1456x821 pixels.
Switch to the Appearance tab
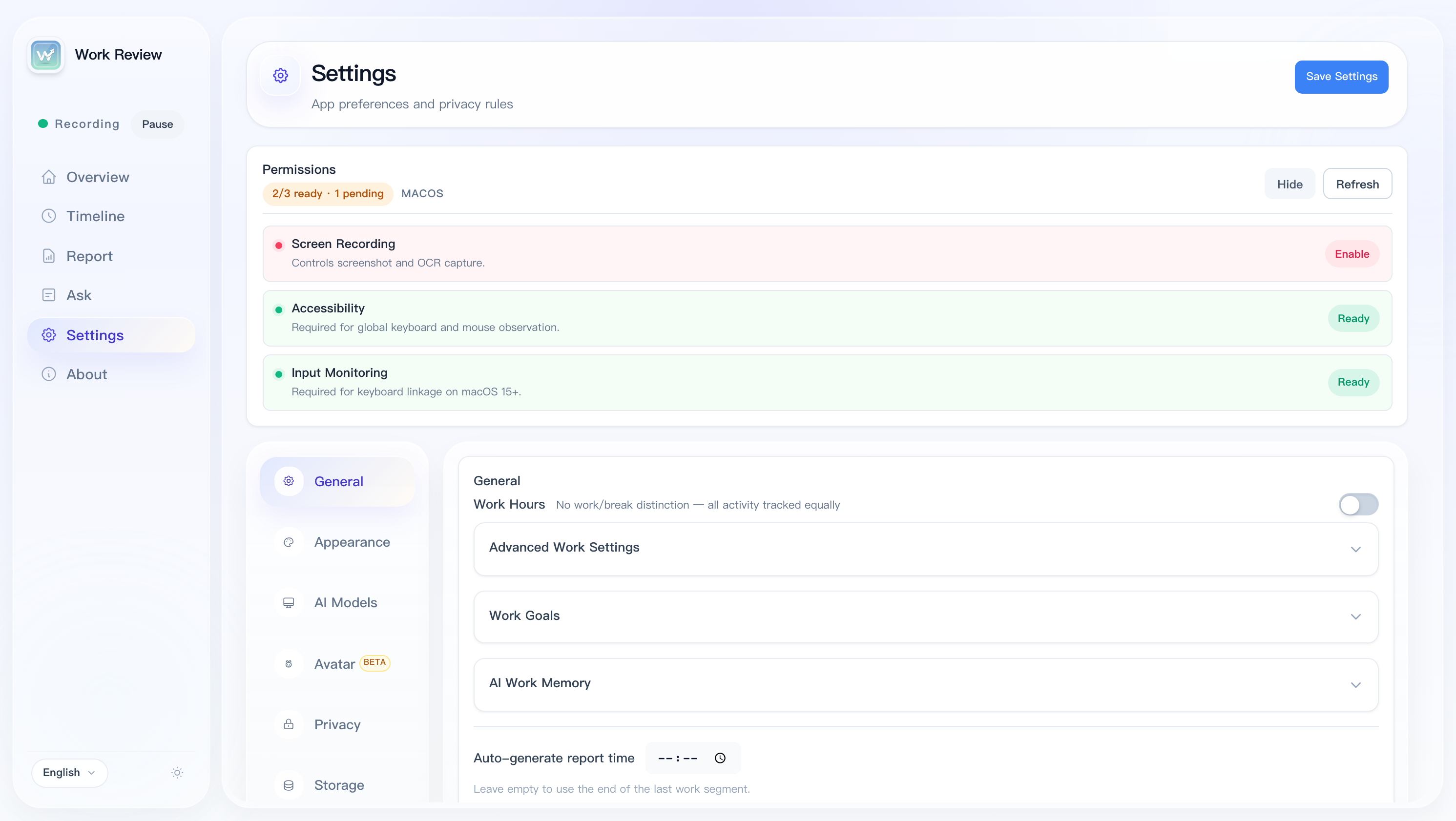click(337, 542)
